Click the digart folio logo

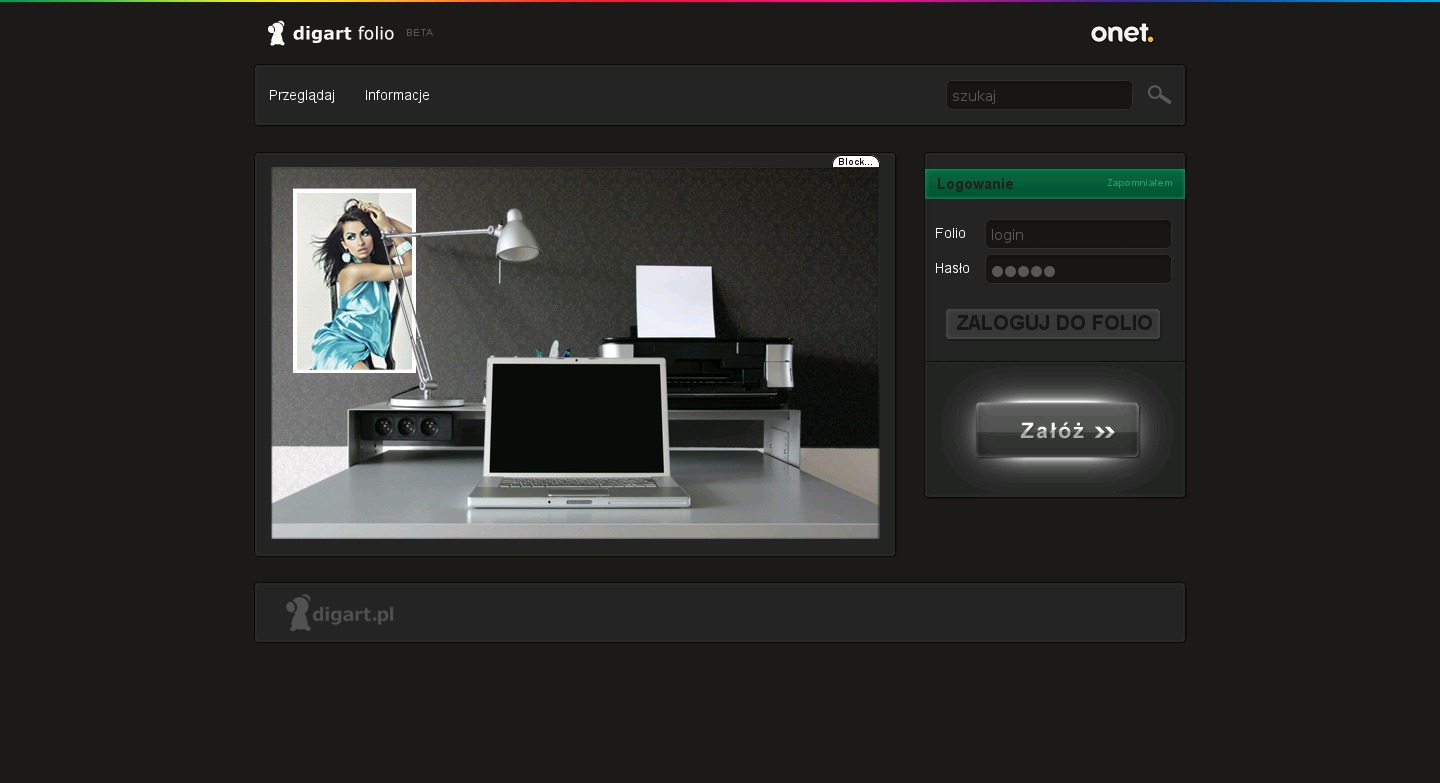tap(331, 33)
